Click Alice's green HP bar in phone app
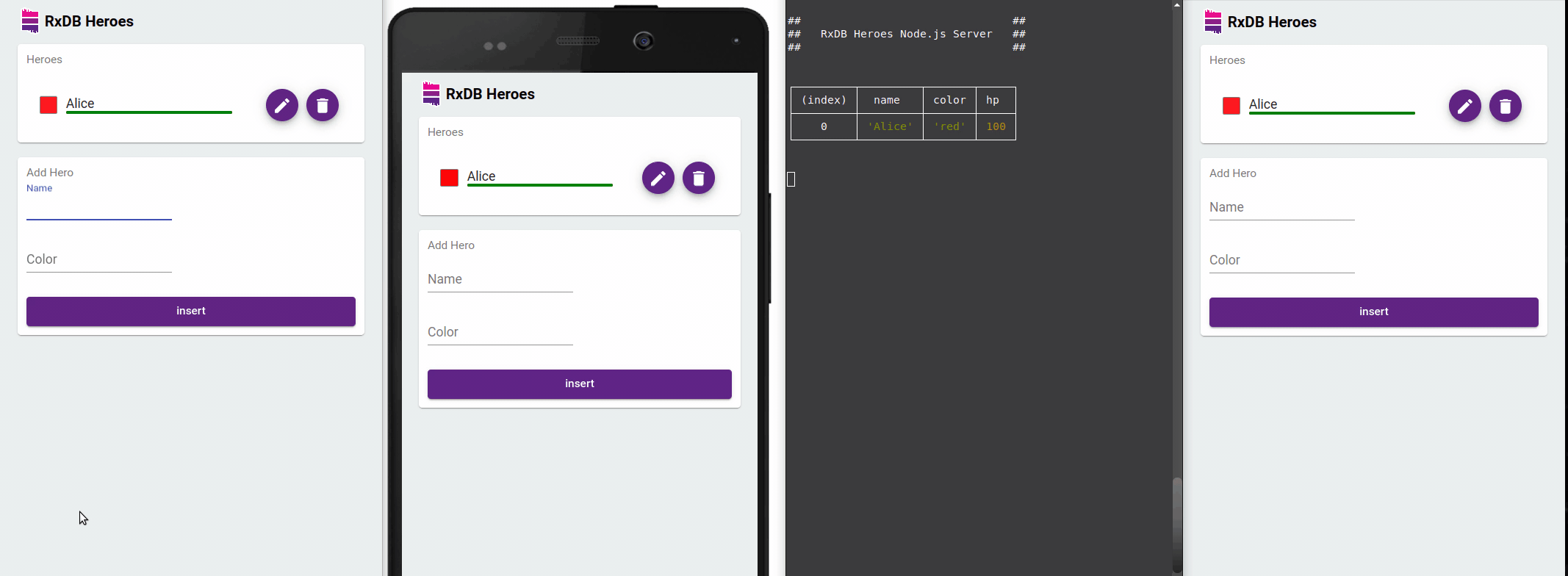Screen dimensions: 1568x576 pyautogui.click(x=540, y=185)
